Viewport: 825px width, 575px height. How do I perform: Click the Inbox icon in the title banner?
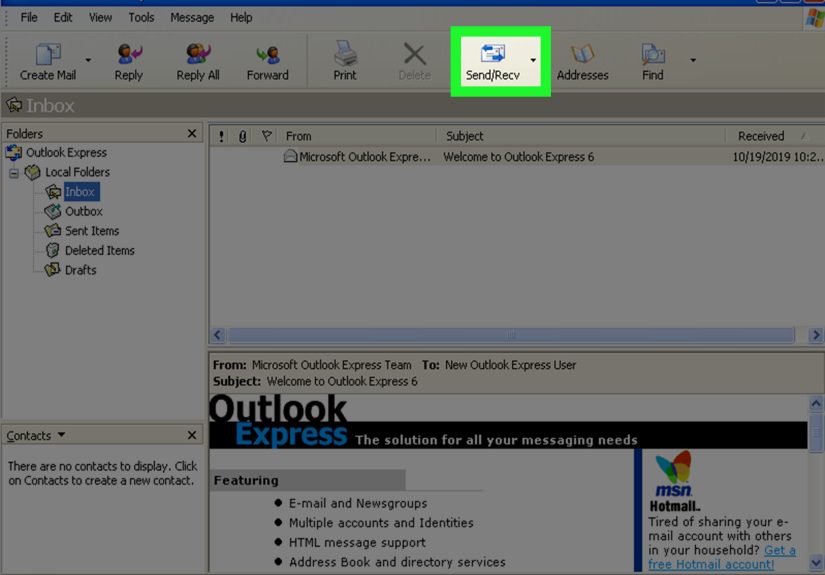[x=14, y=105]
